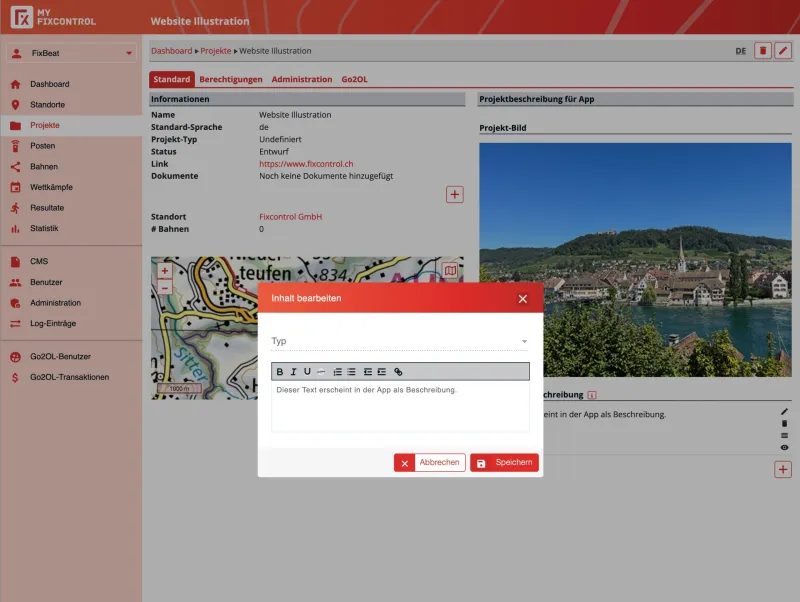The width and height of the screenshot is (800, 602).
Task: Insert a numbered list in the editor
Action: pos(337,372)
